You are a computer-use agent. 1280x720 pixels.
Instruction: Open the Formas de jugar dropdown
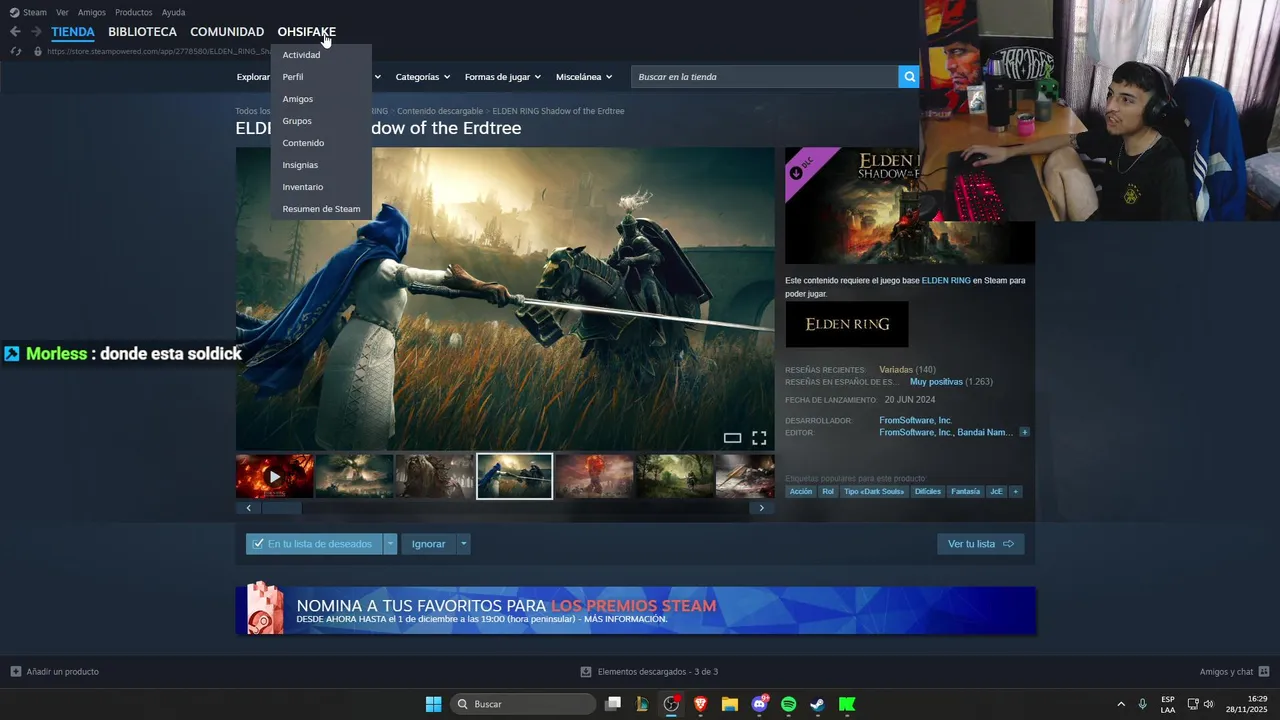(x=502, y=77)
